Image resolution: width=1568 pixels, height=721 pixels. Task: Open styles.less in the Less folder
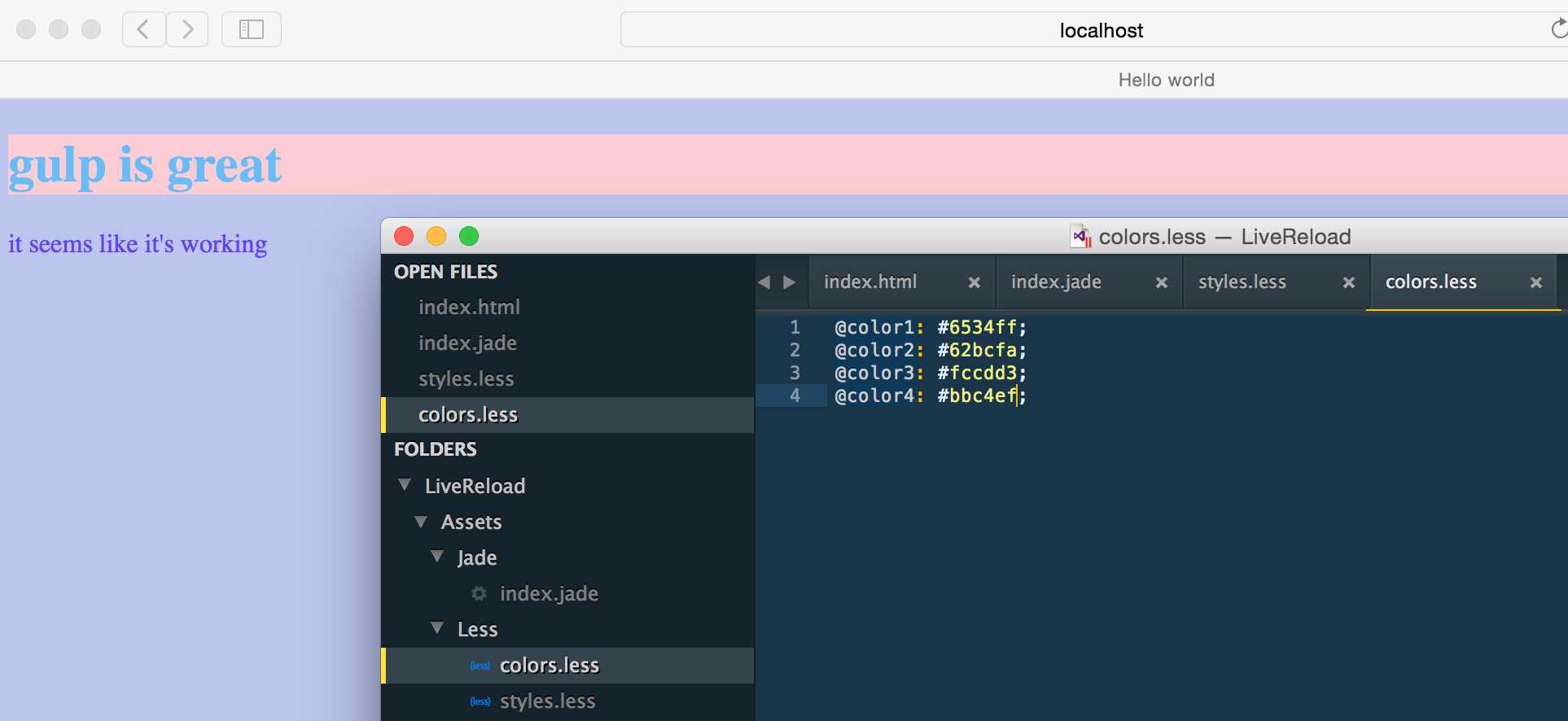point(547,701)
